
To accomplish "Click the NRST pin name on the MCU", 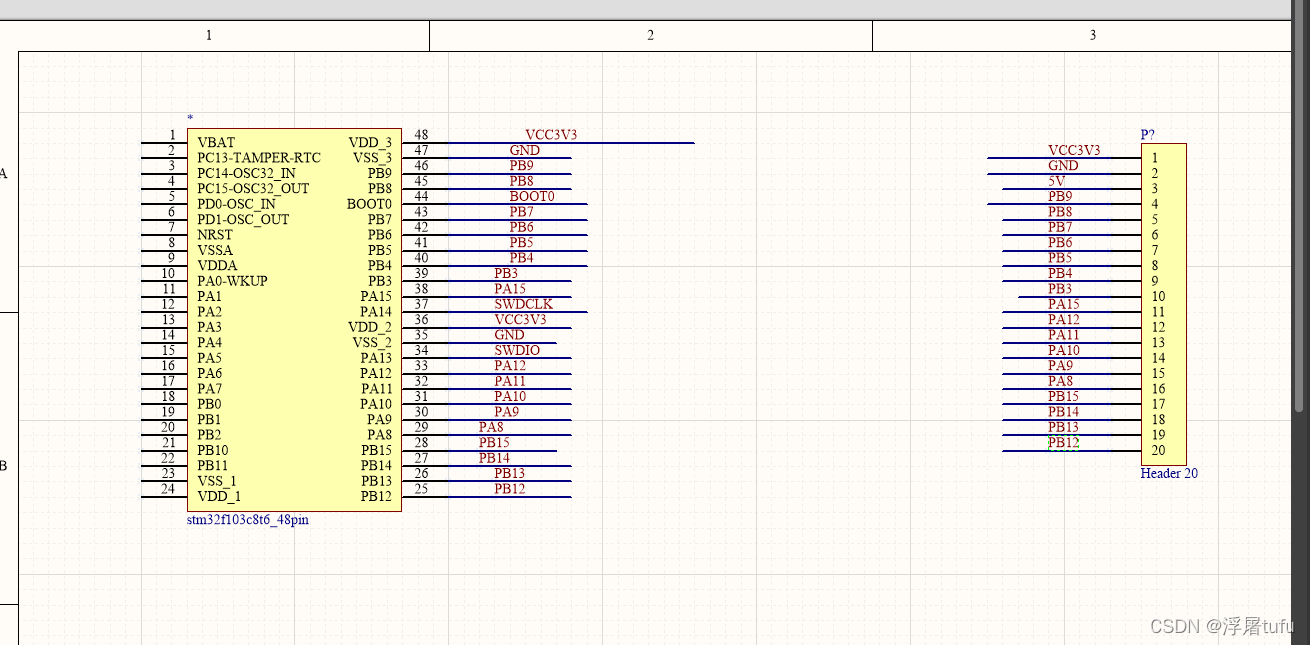I will pyautogui.click(x=215, y=235).
